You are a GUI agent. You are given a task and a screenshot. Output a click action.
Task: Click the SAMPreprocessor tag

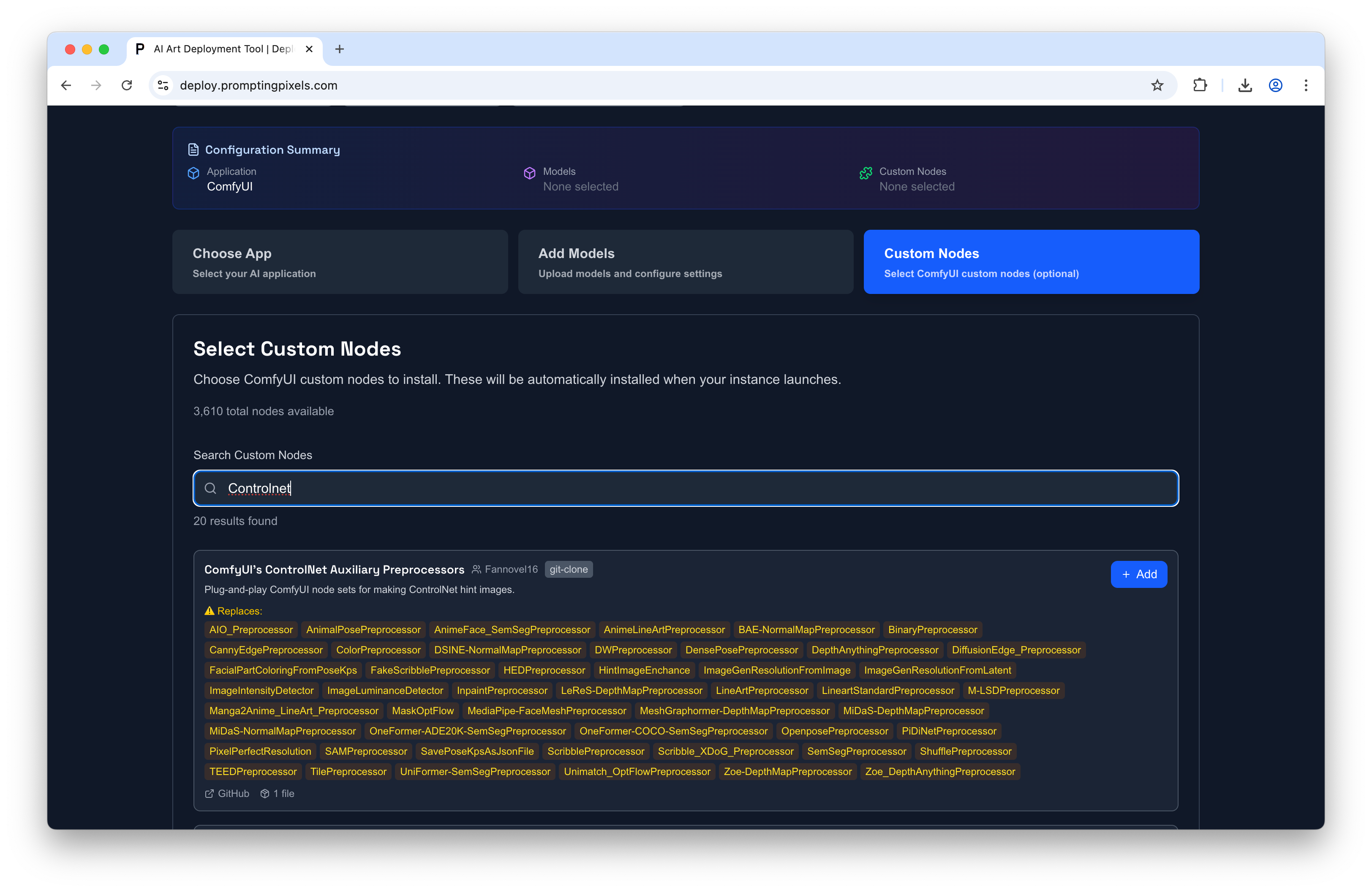point(366,751)
